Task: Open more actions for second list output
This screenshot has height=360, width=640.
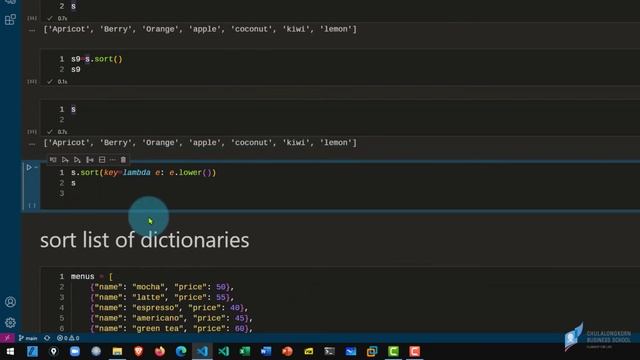Action: point(32,144)
